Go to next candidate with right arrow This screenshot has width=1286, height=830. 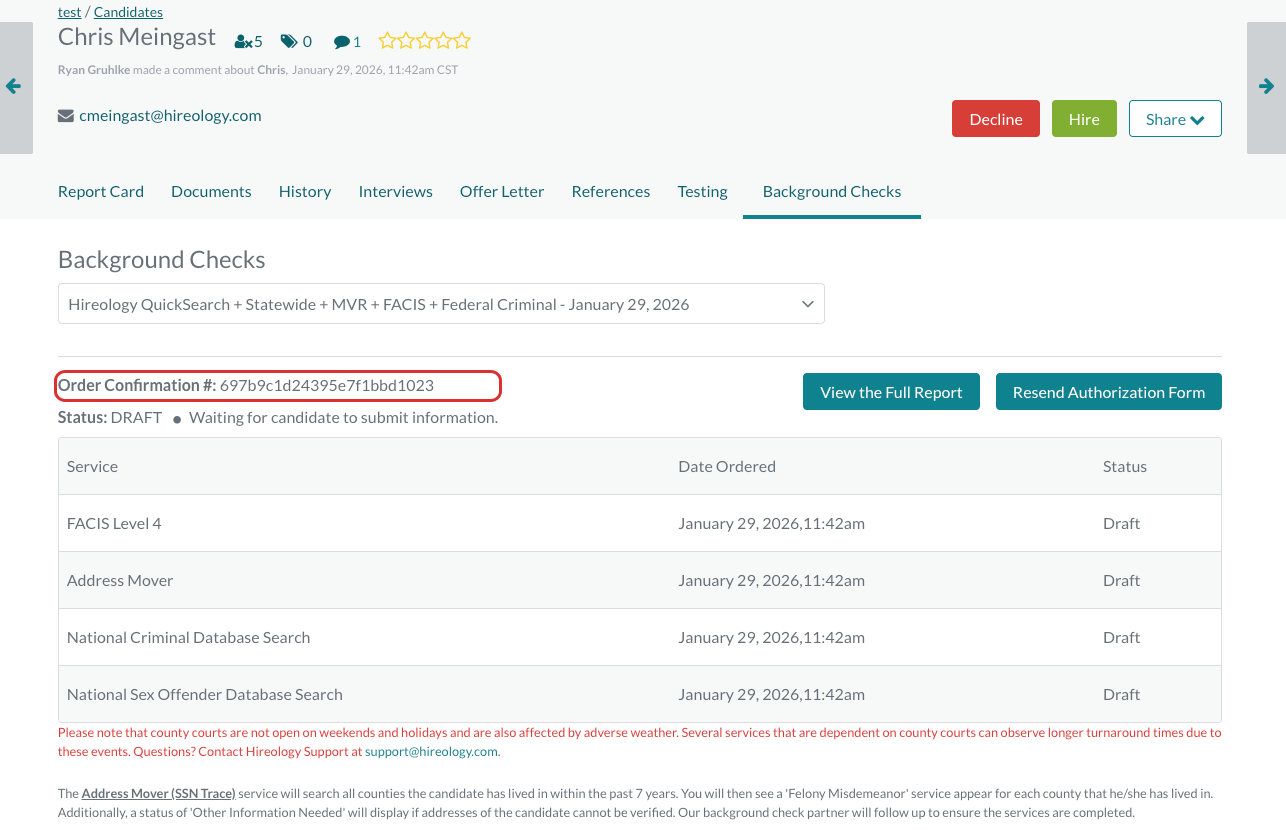[x=1267, y=87]
